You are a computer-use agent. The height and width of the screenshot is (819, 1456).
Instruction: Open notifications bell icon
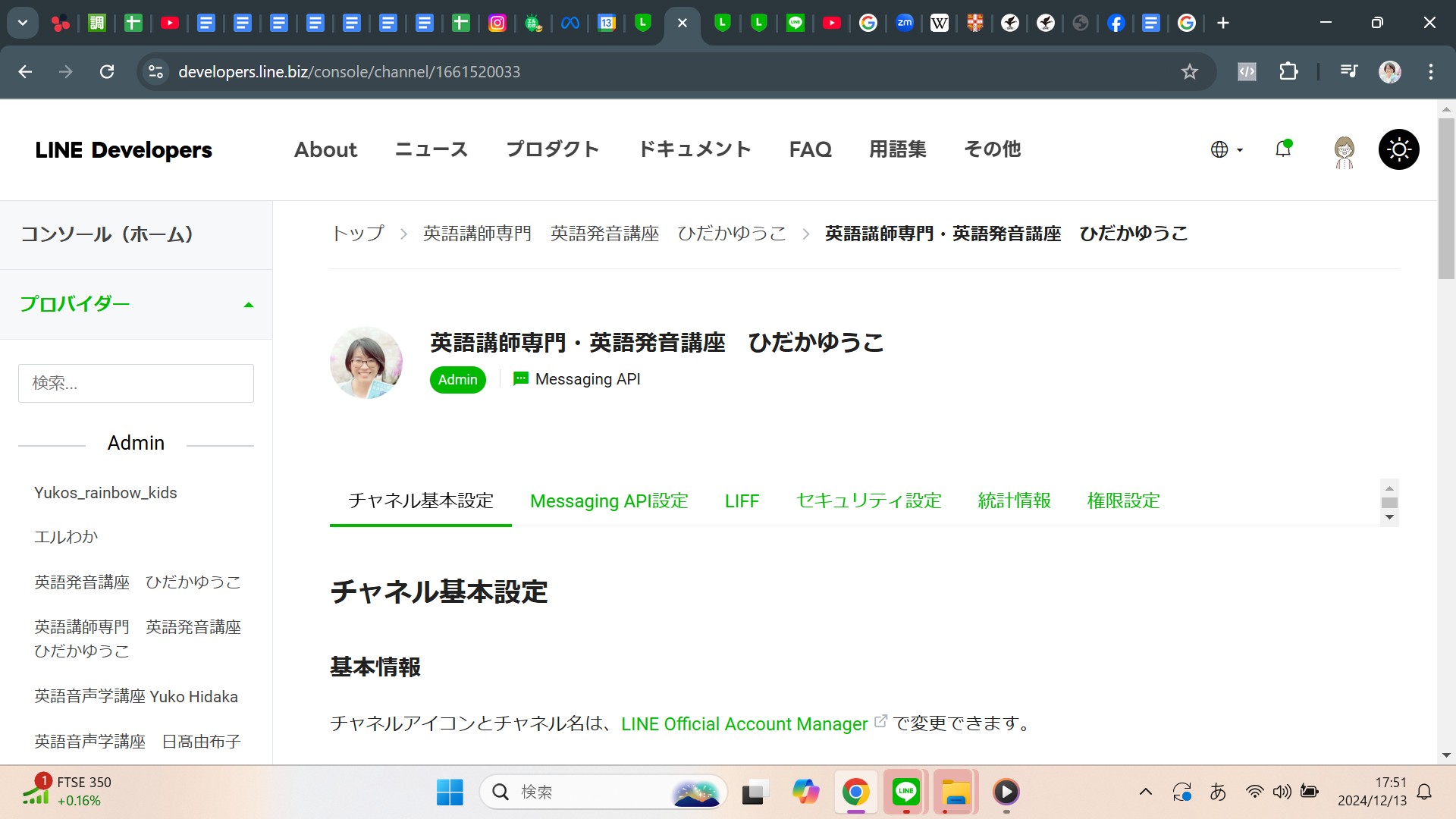pos(1283,149)
